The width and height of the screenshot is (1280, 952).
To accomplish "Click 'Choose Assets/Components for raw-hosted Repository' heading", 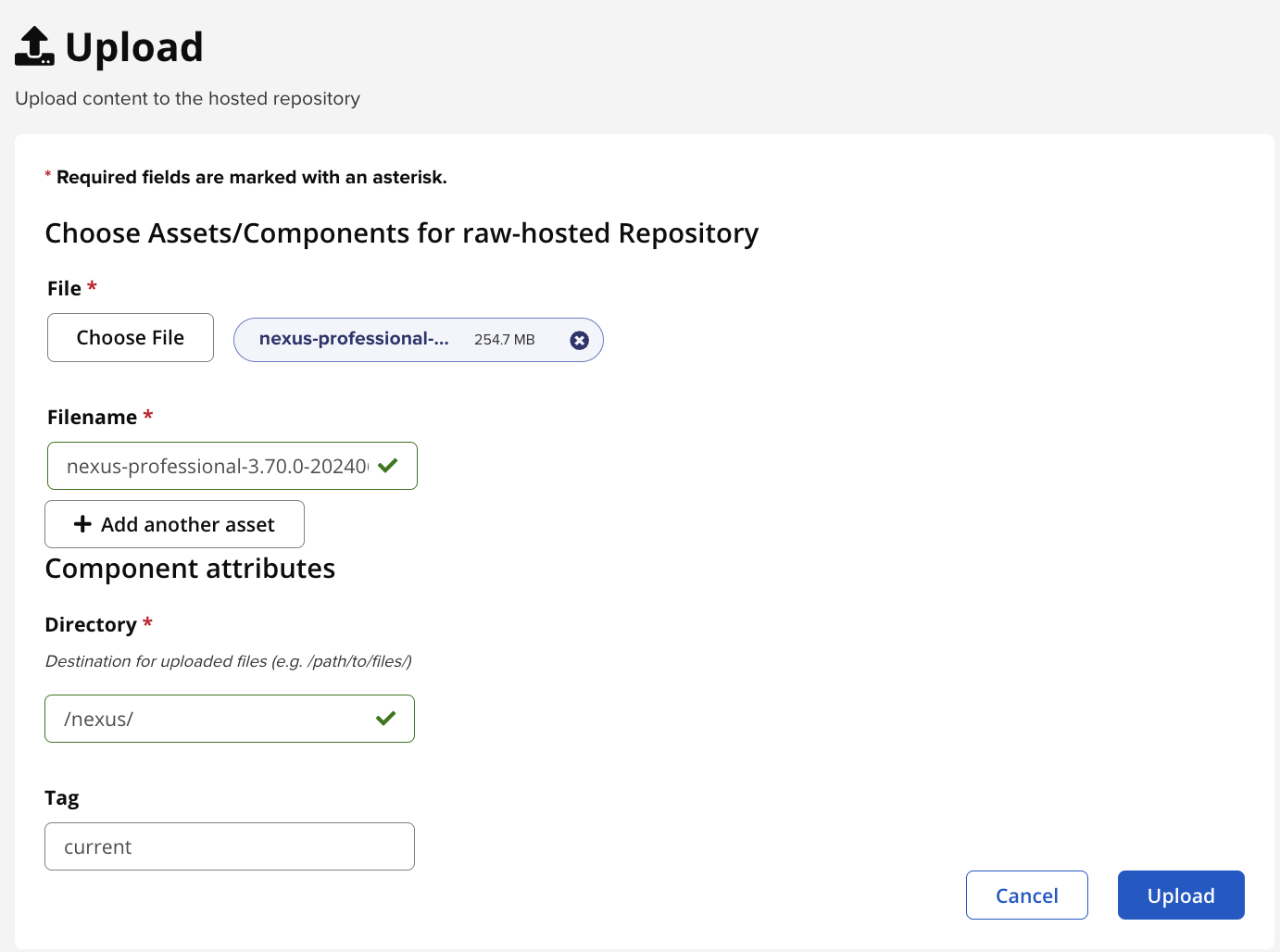I will tap(402, 233).
